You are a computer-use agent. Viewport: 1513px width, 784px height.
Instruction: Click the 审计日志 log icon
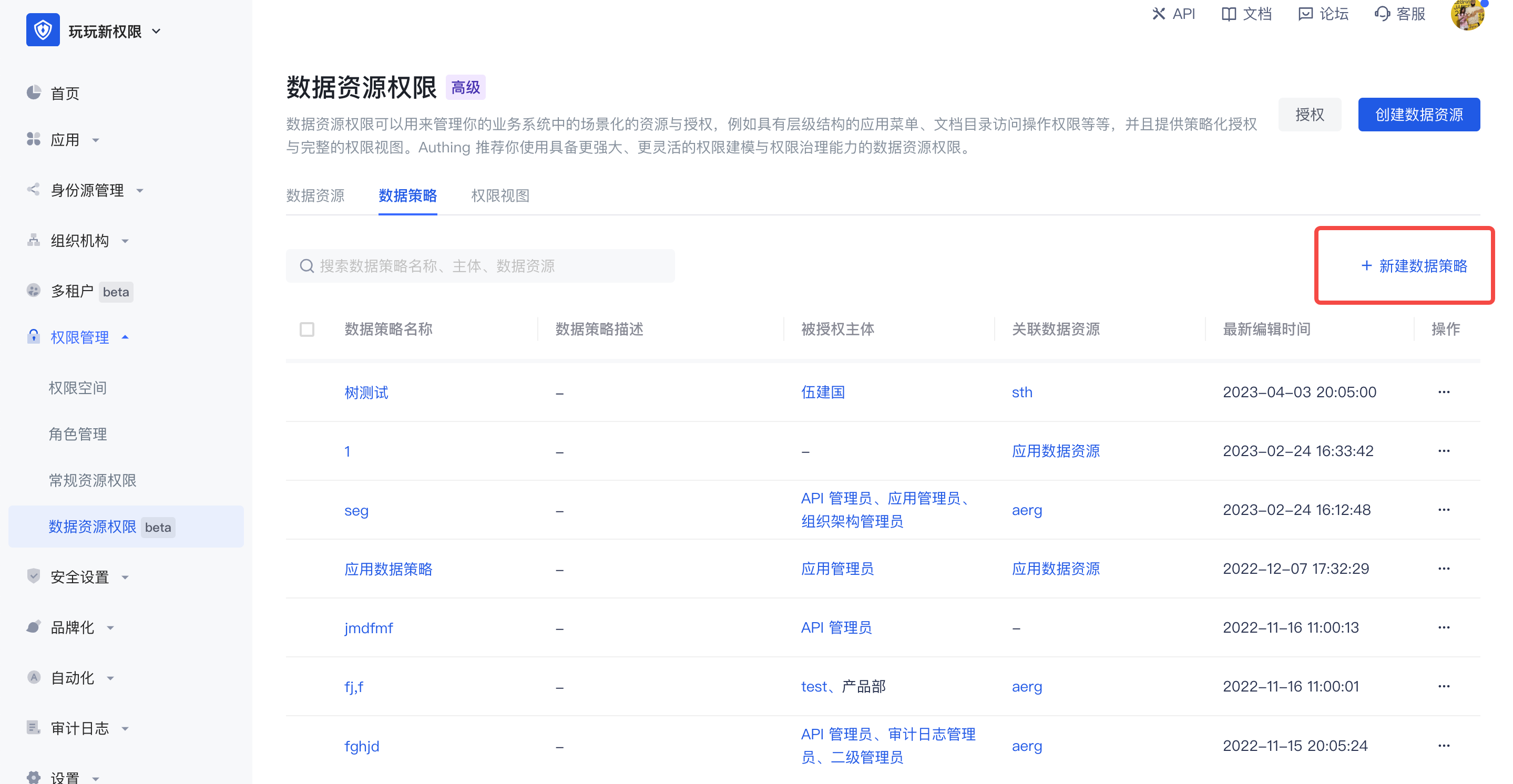pos(34,728)
